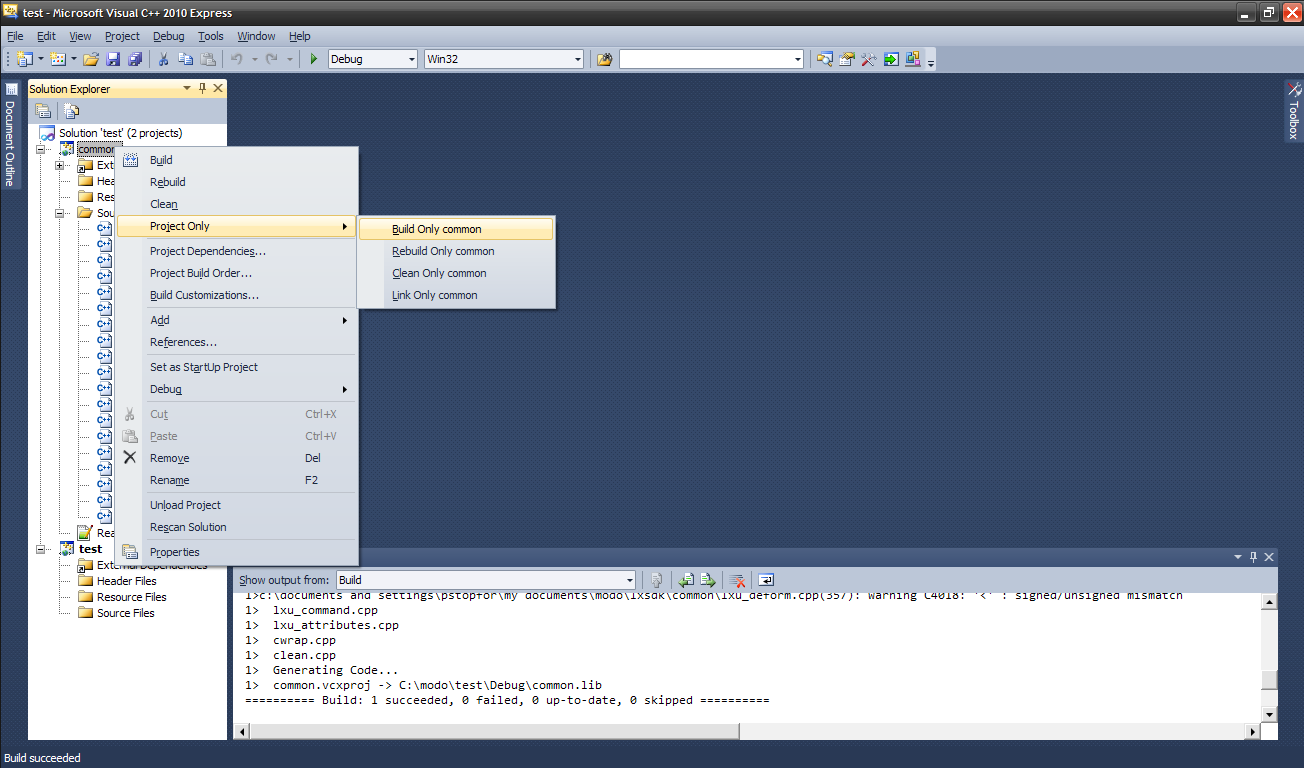Toggle Word Wrap in Output panel

pos(766,580)
